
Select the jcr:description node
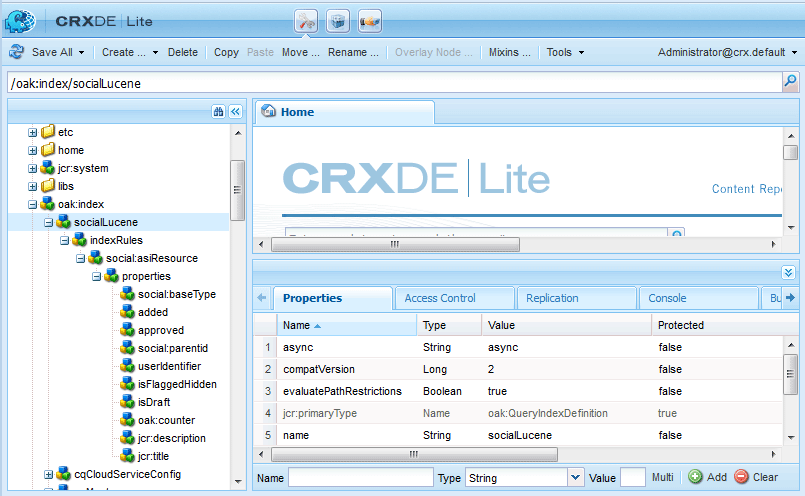tap(171, 438)
